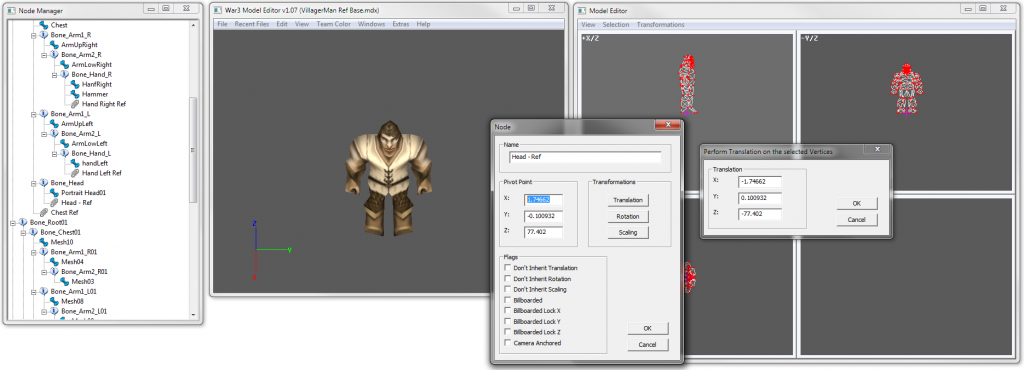Image resolution: width=1024 pixels, height=370 pixels.
Task: Click OK in the Perform Translation dialog
Action: pos(856,204)
